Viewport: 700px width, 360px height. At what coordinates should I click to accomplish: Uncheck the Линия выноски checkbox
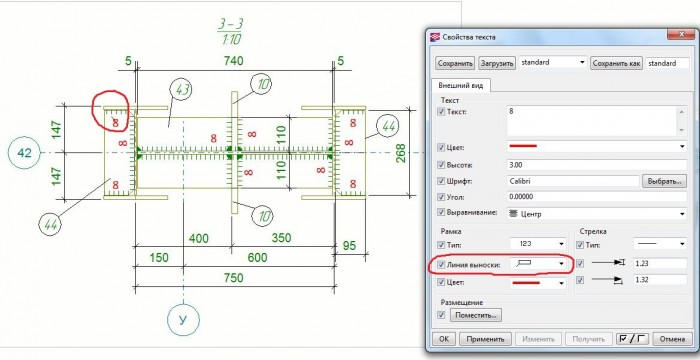point(441,264)
